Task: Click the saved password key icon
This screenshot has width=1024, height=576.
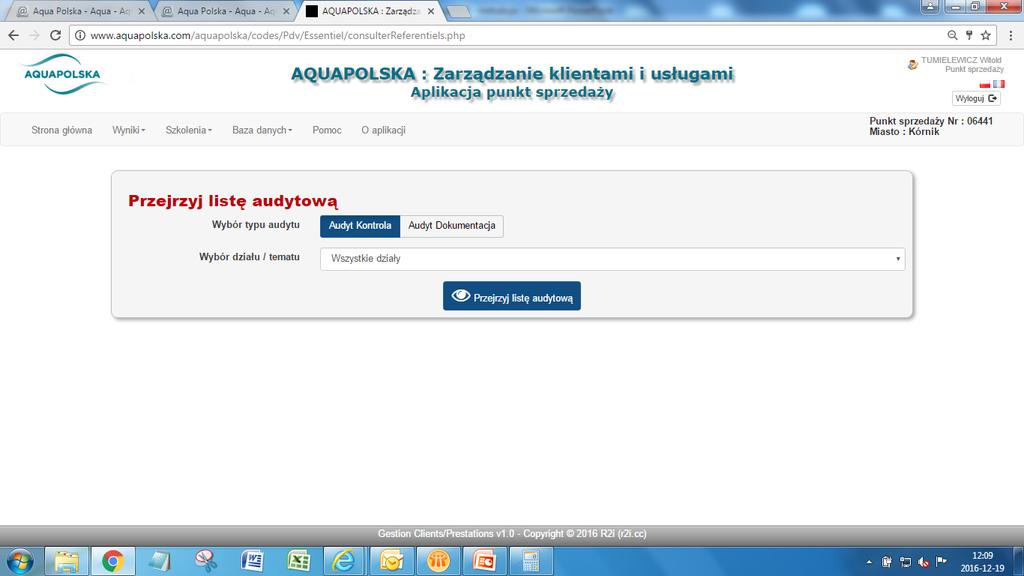Action: (969, 35)
